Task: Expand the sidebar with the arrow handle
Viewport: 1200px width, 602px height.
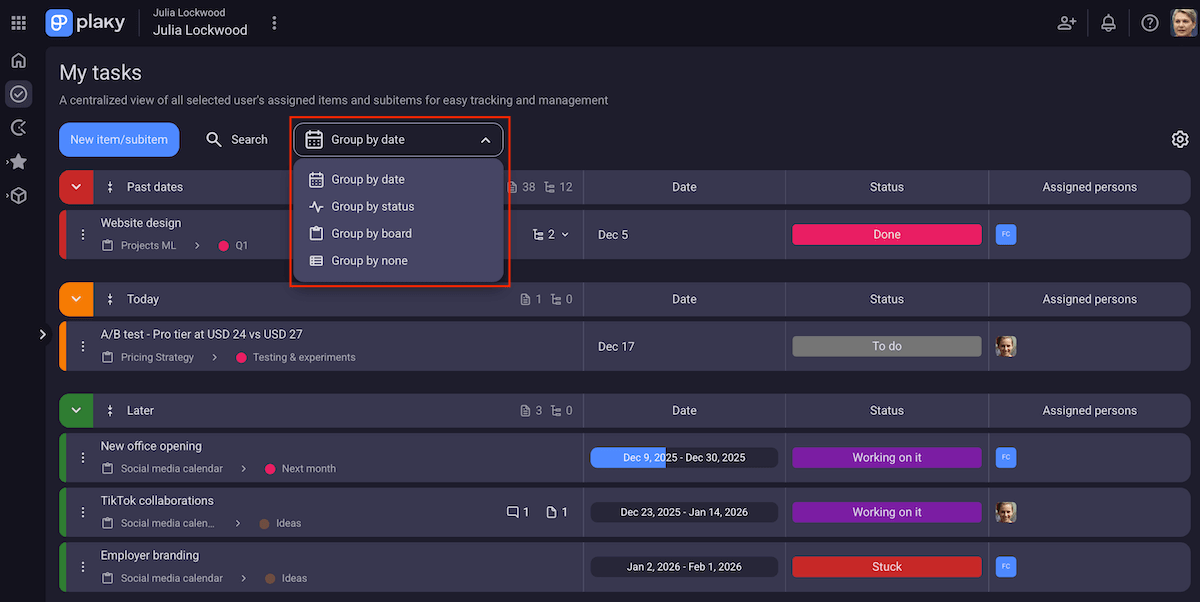Action: (x=43, y=334)
